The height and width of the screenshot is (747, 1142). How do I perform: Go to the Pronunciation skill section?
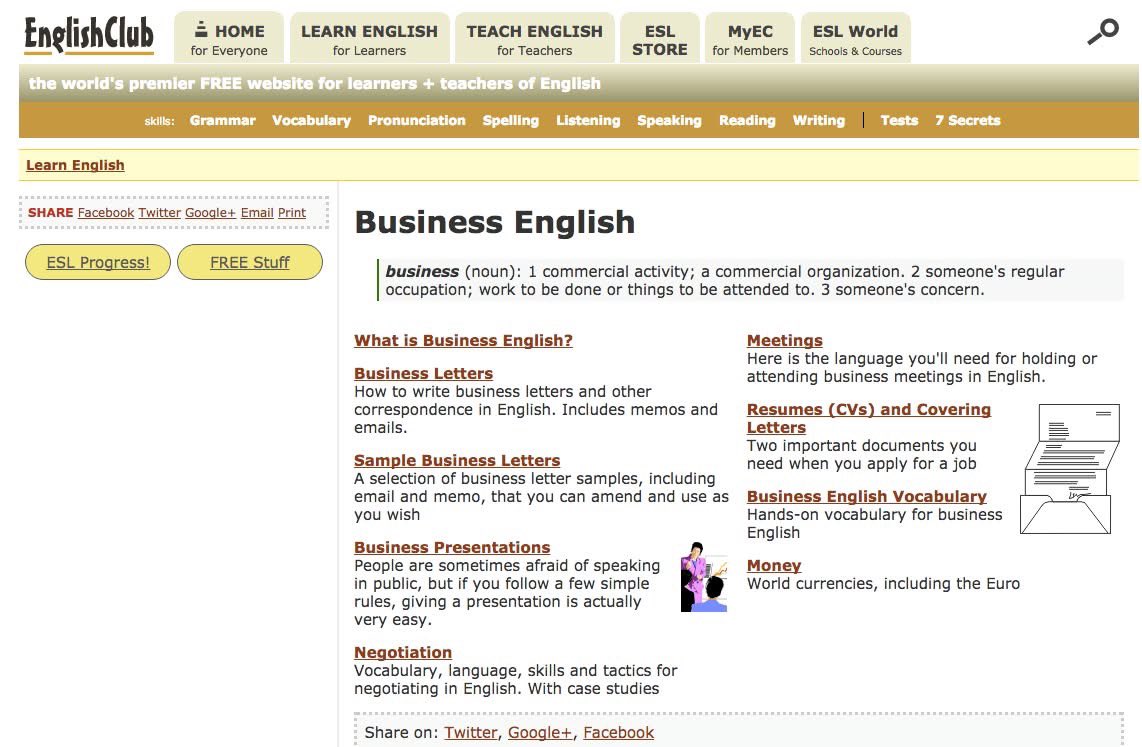pos(417,120)
